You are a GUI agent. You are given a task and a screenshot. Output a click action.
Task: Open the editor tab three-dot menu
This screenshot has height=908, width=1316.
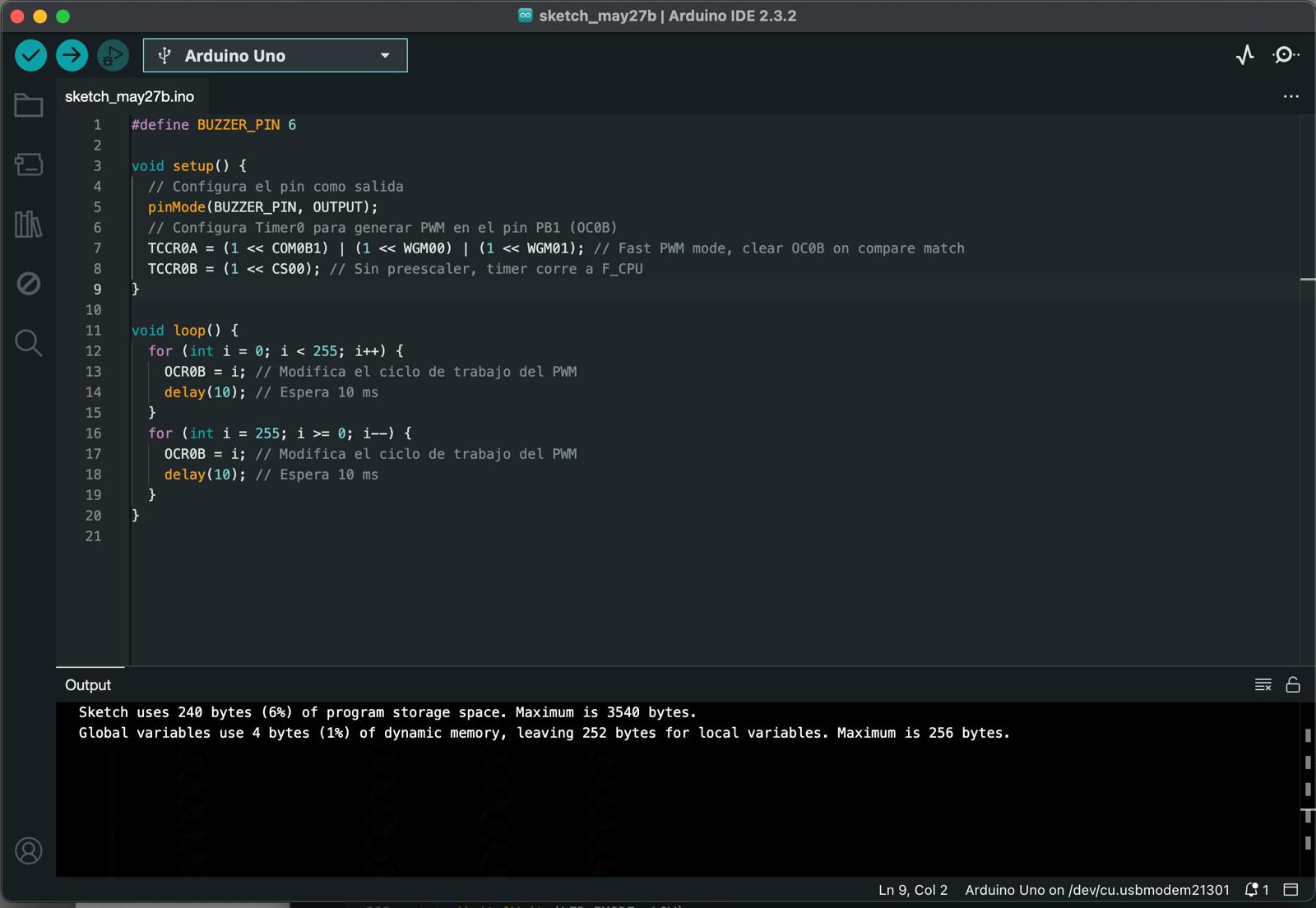[x=1291, y=96]
